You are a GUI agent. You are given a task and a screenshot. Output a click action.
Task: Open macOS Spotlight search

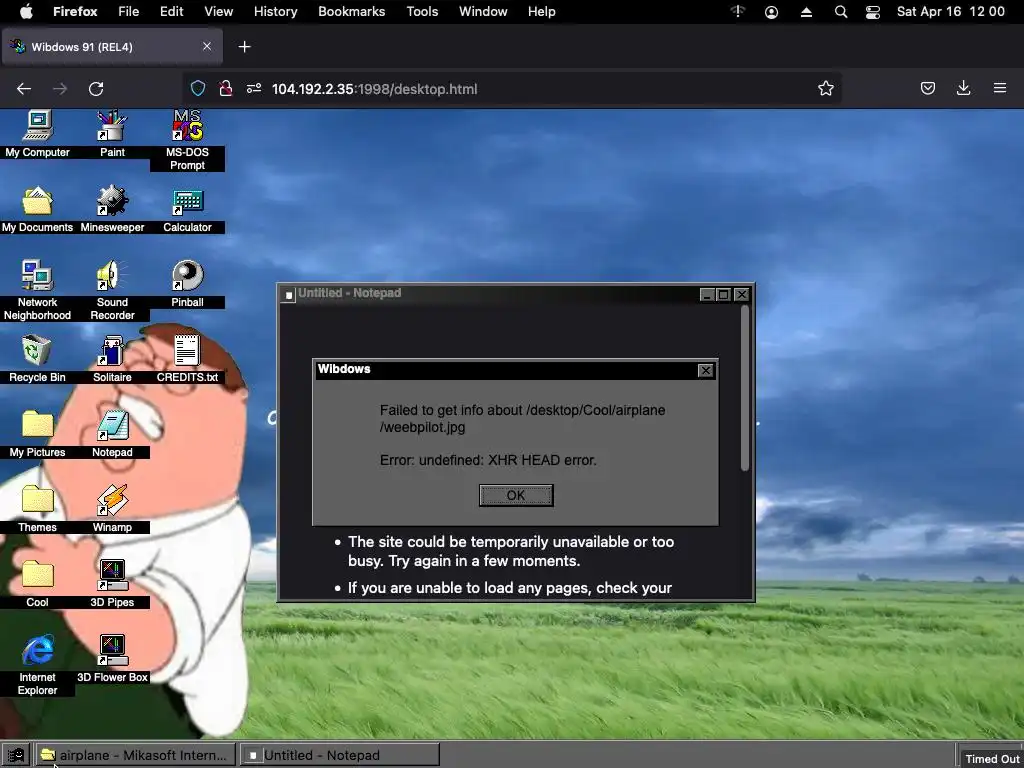pos(840,12)
